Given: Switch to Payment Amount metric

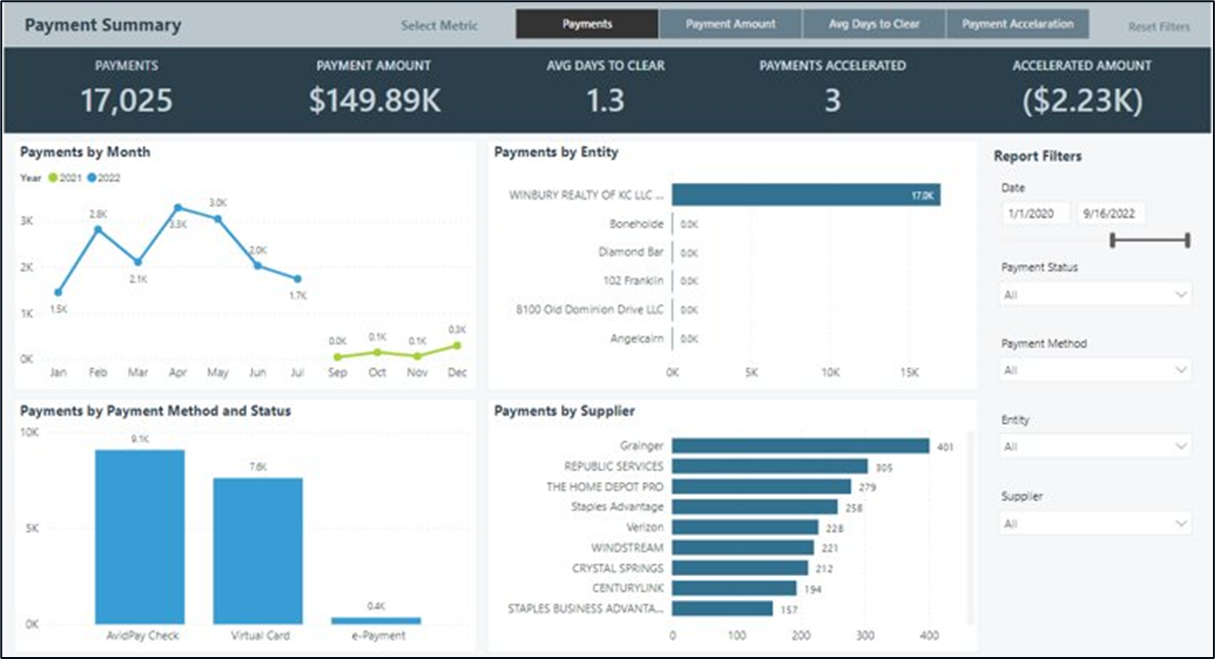Looking at the screenshot, I should tap(731, 24).
